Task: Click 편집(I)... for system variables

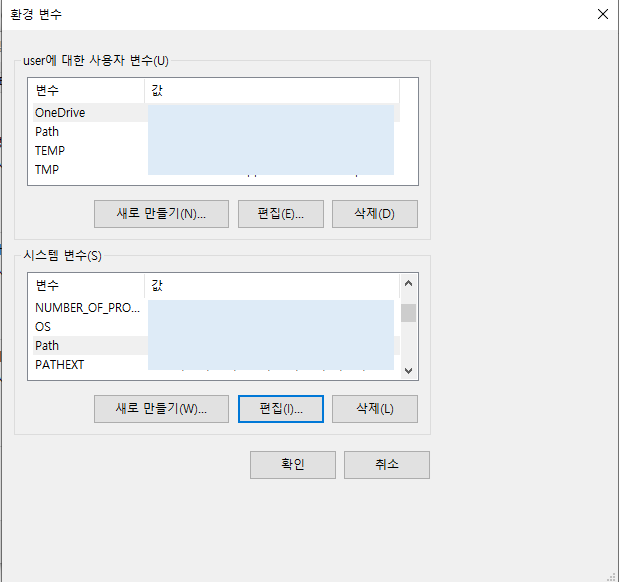Action: pos(281,409)
